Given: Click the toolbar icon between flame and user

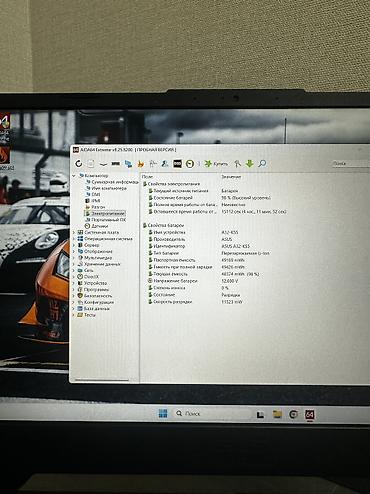Looking at the screenshot, I should (153, 164).
